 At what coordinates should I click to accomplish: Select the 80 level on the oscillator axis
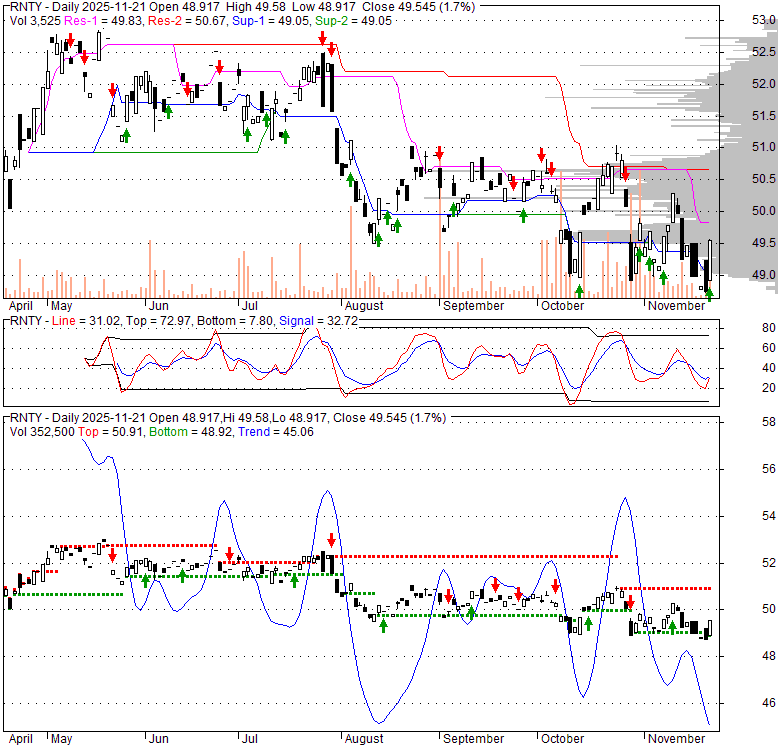pos(769,328)
